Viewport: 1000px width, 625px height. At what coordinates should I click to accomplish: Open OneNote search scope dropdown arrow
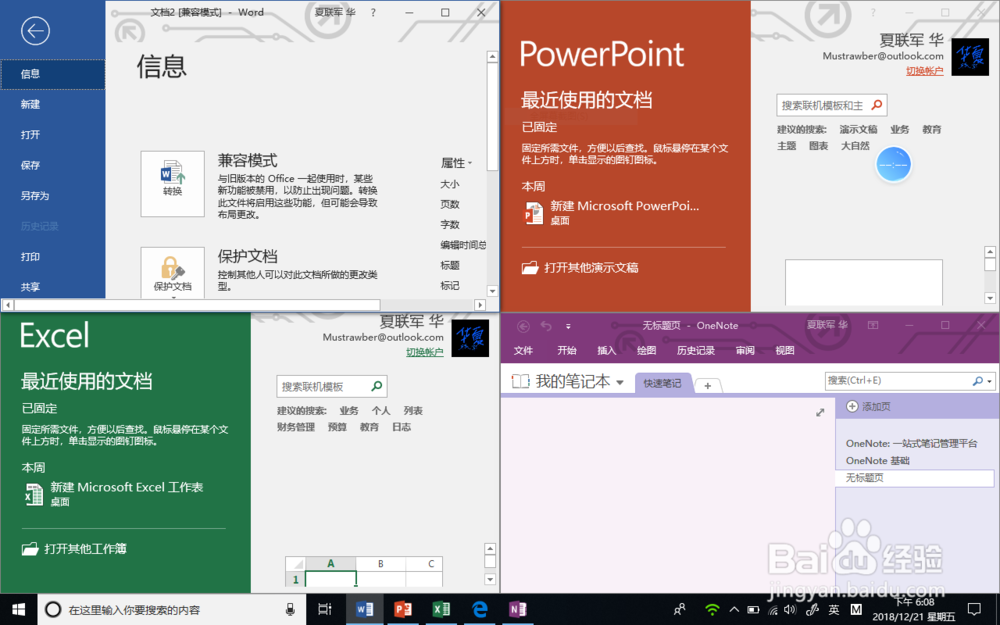coord(989,381)
